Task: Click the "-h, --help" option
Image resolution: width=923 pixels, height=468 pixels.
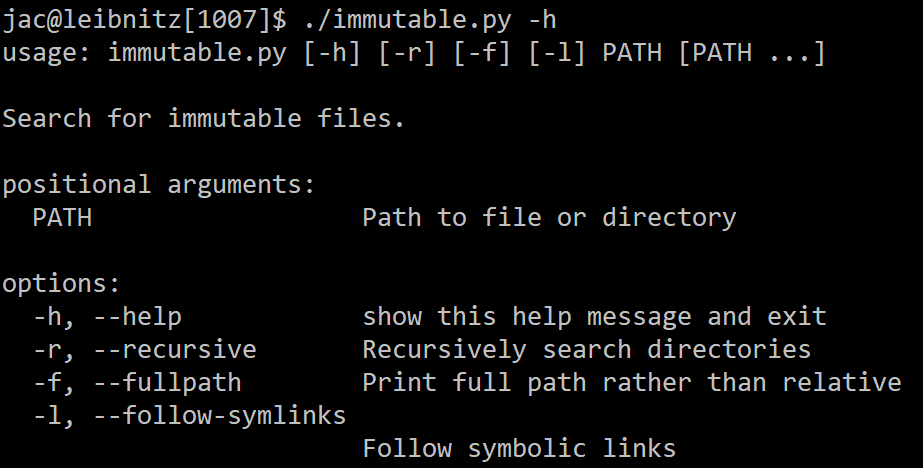Action: [x=107, y=316]
